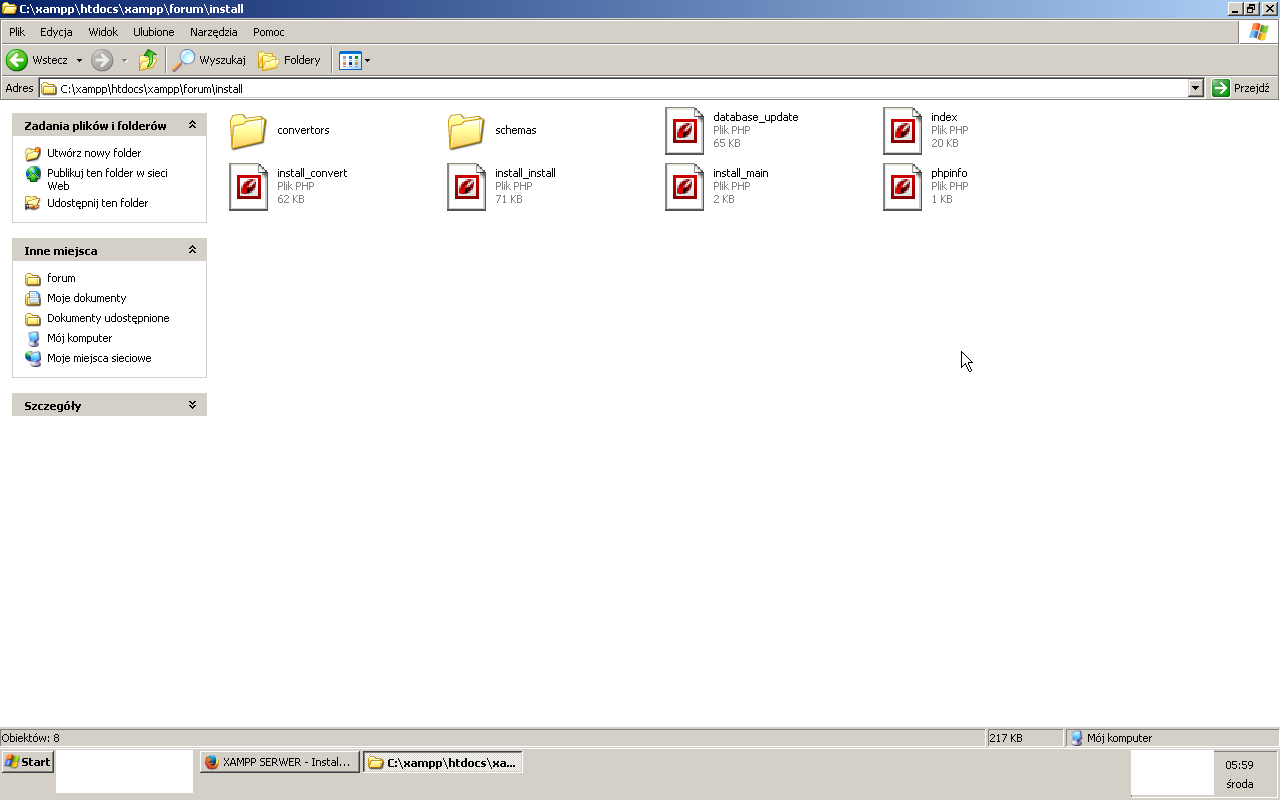The width and height of the screenshot is (1280, 800).
Task: Open the Mój komputer sidebar link
Action: (x=79, y=338)
